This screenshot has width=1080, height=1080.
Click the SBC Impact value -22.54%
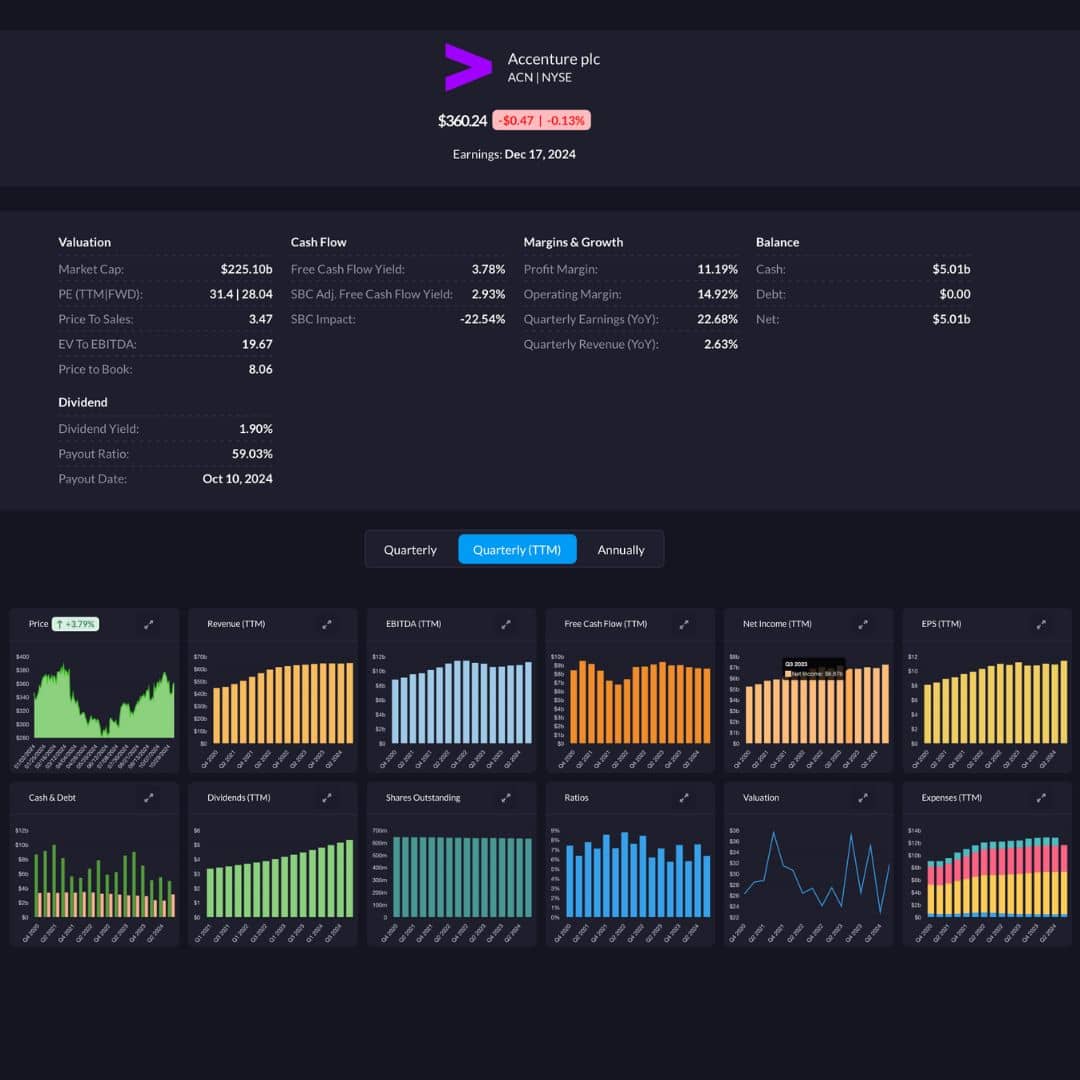pyautogui.click(x=483, y=319)
